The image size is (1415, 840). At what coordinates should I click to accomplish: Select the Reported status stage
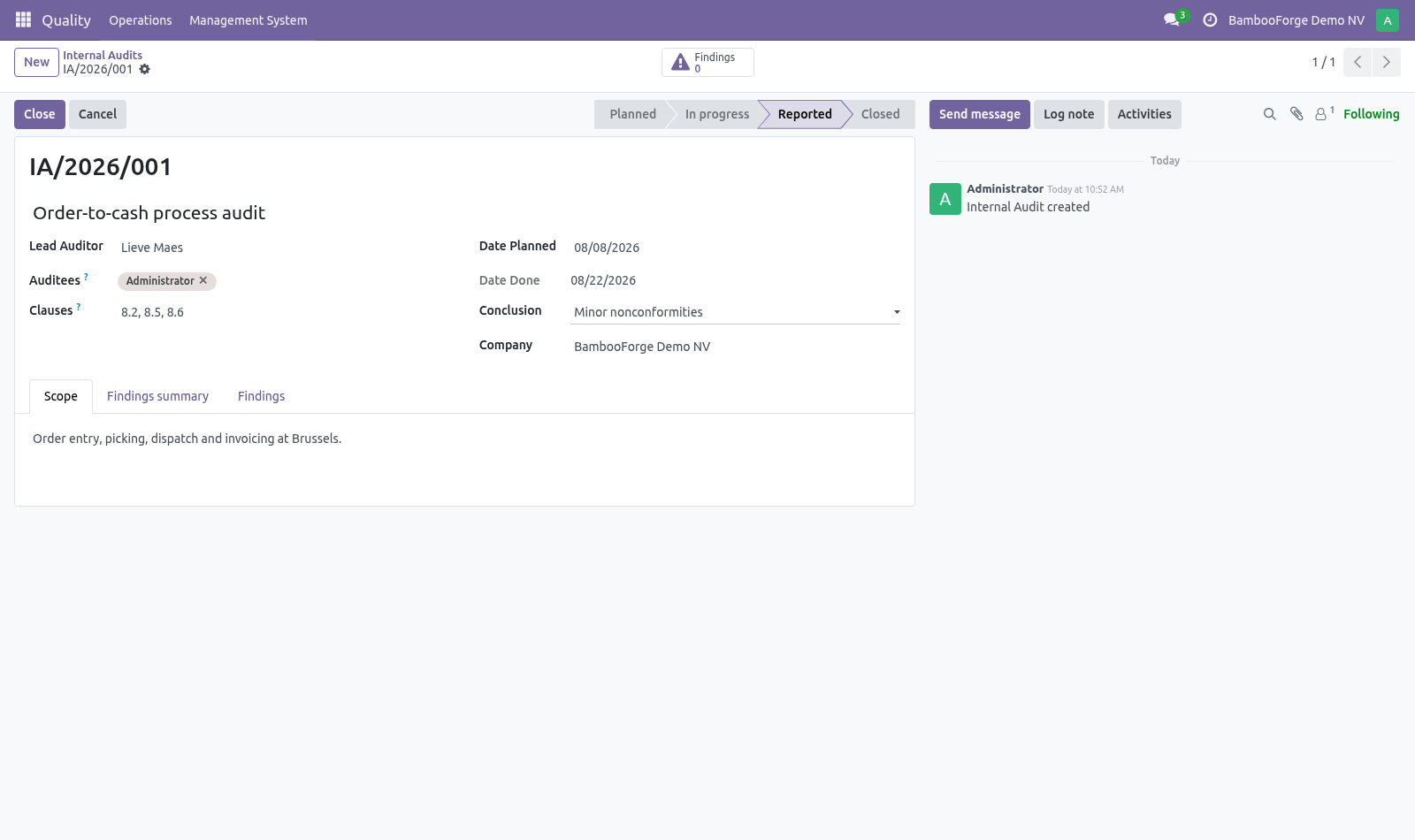804,114
